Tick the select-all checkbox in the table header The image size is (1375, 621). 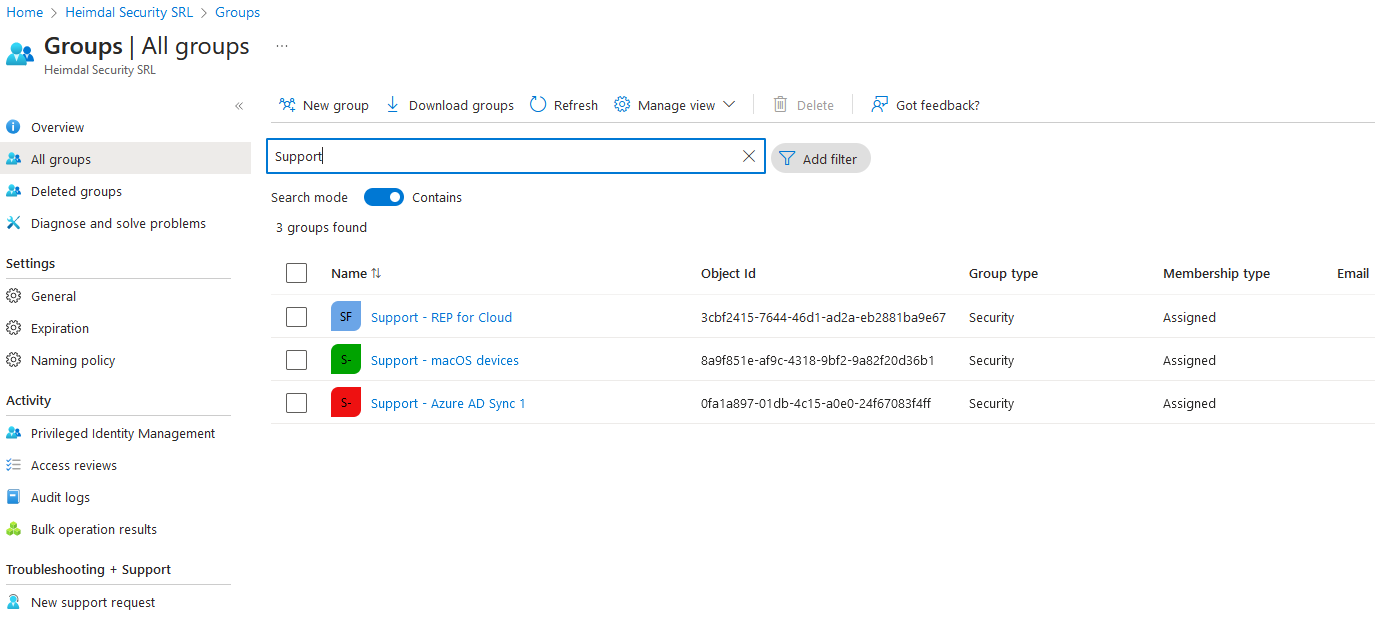pyautogui.click(x=296, y=273)
